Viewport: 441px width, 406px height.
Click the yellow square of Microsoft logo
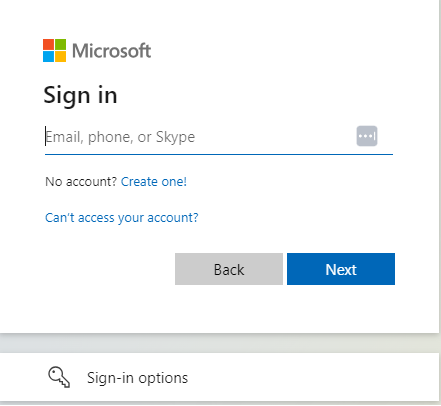pyautogui.click(x=60, y=56)
